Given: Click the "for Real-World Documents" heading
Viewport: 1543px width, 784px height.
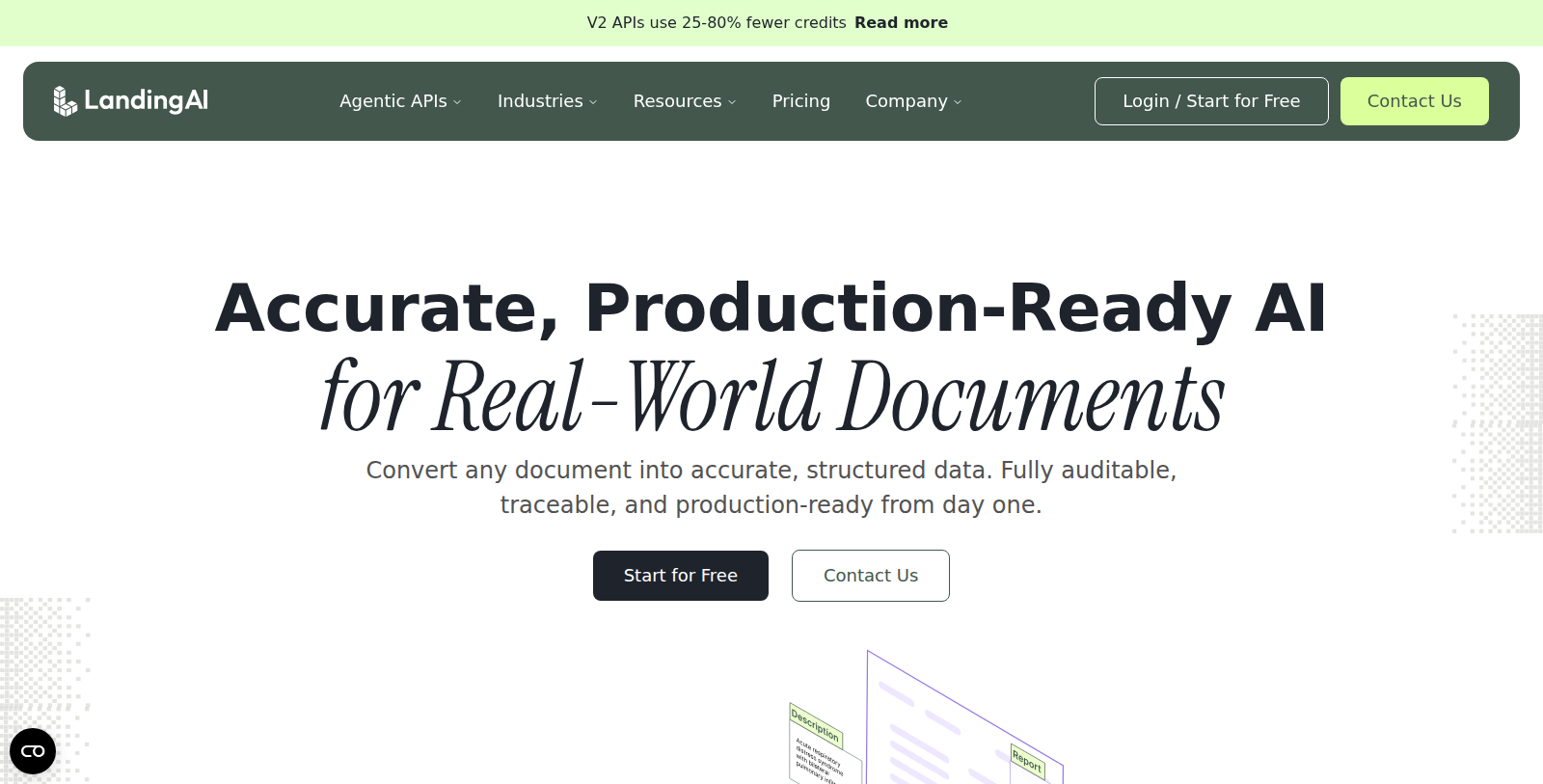Looking at the screenshot, I should point(771,395).
